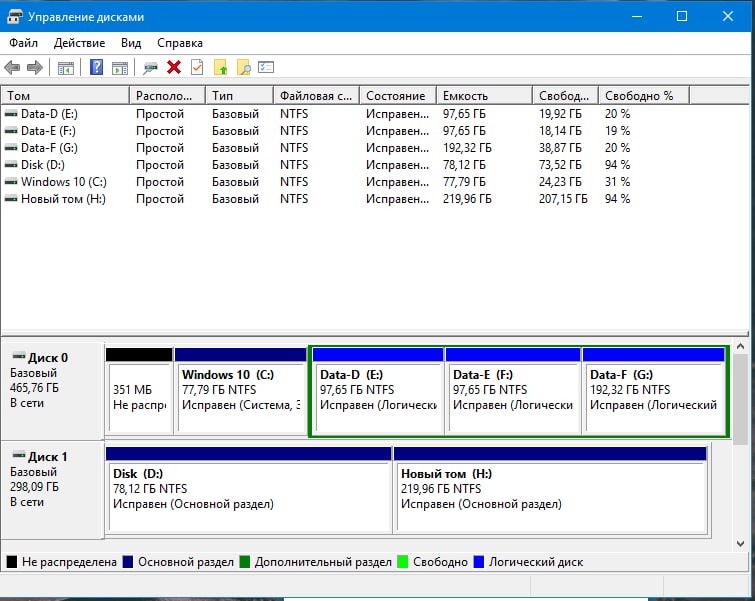The height and width of the screenshot is (601, 755).
Task: Select the Новый том (H:) partition block
Action: (550, 490)
